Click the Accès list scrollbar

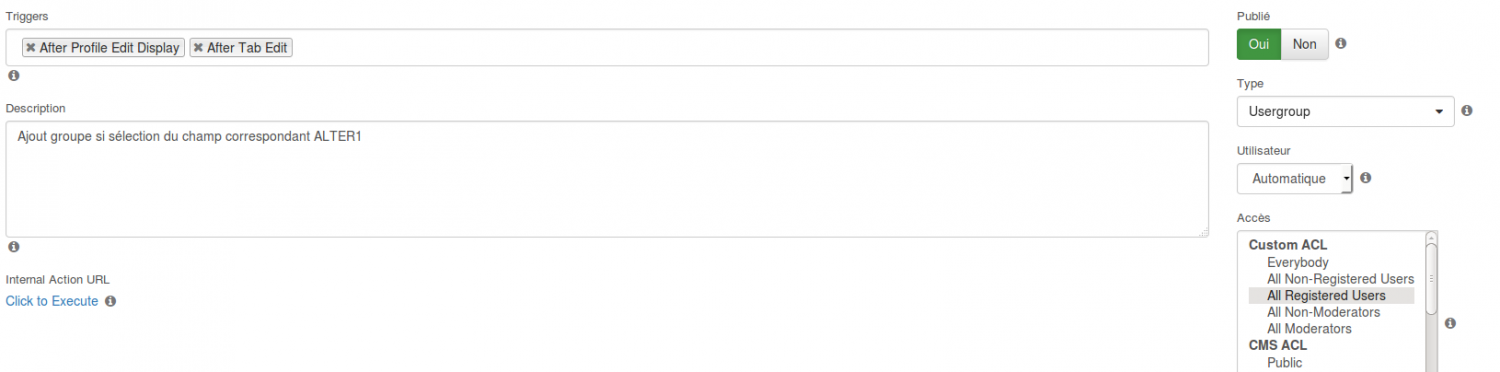coord(1431,300)
